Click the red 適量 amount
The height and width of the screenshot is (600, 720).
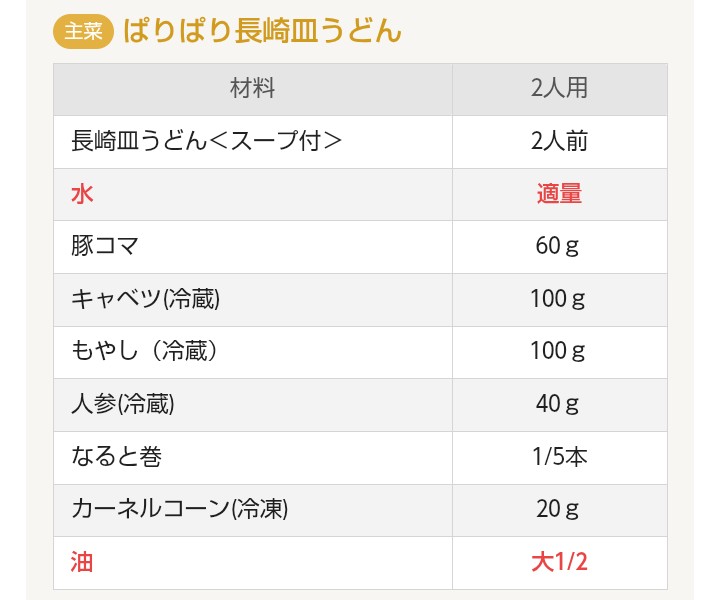point(559,194)
